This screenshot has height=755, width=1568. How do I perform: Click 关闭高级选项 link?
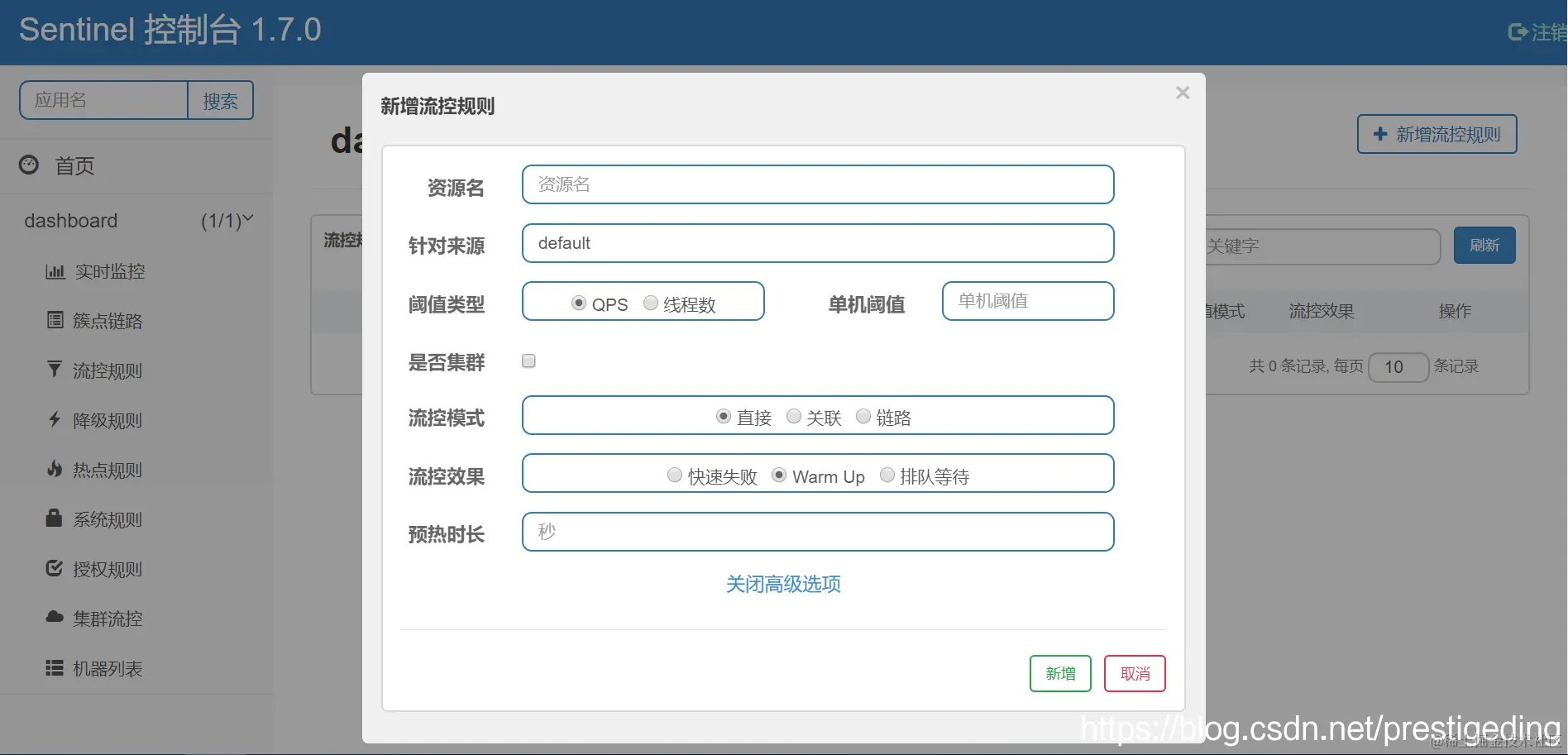[x=782, y=585]
